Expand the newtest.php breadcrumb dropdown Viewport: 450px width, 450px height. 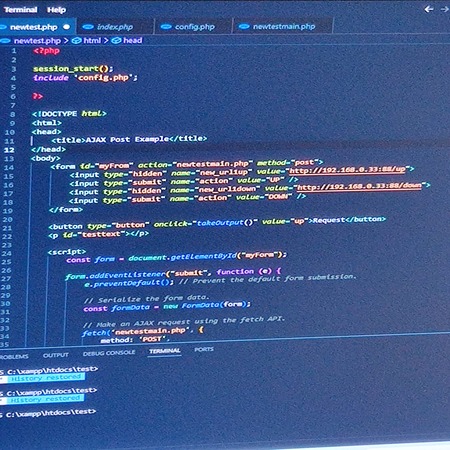[x=37, y=41]
